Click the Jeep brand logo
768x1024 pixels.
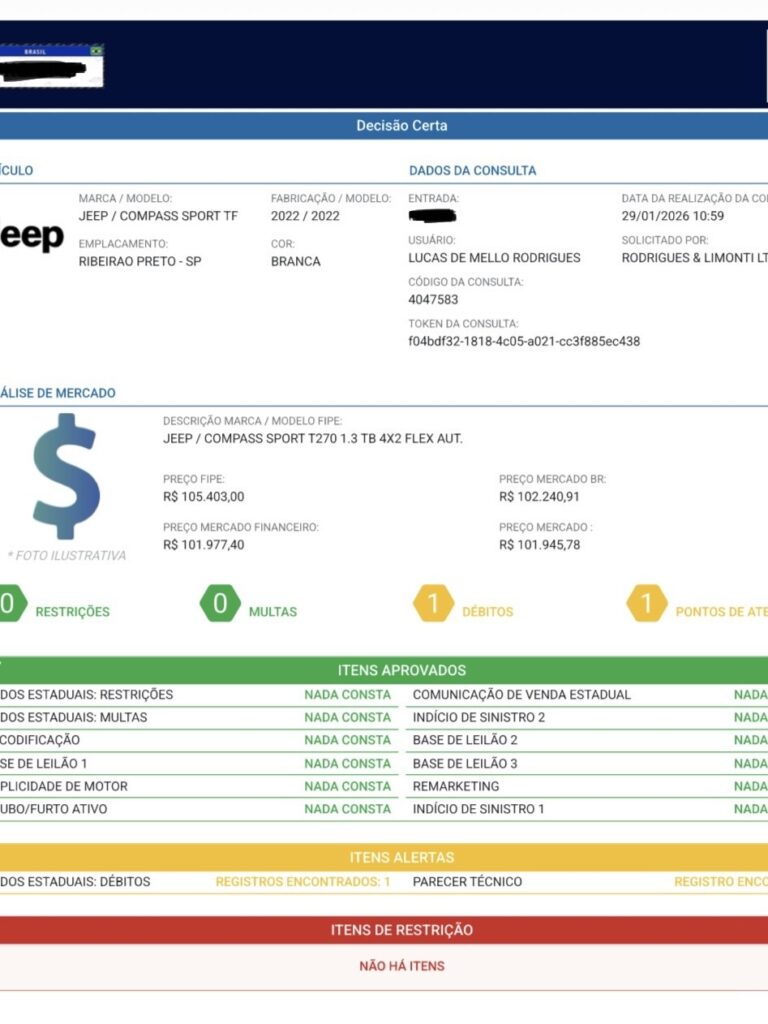click(31, 236)
